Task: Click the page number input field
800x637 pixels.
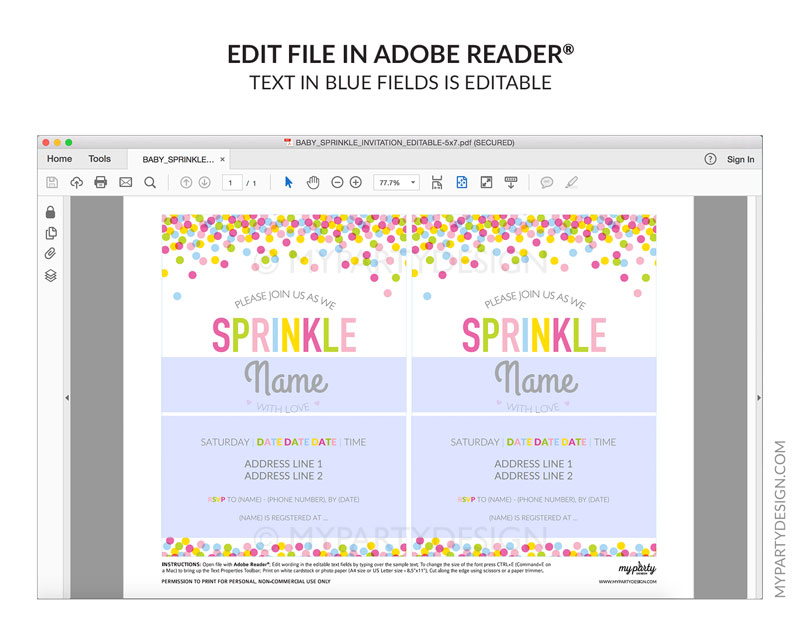Action: click(232, 183)
